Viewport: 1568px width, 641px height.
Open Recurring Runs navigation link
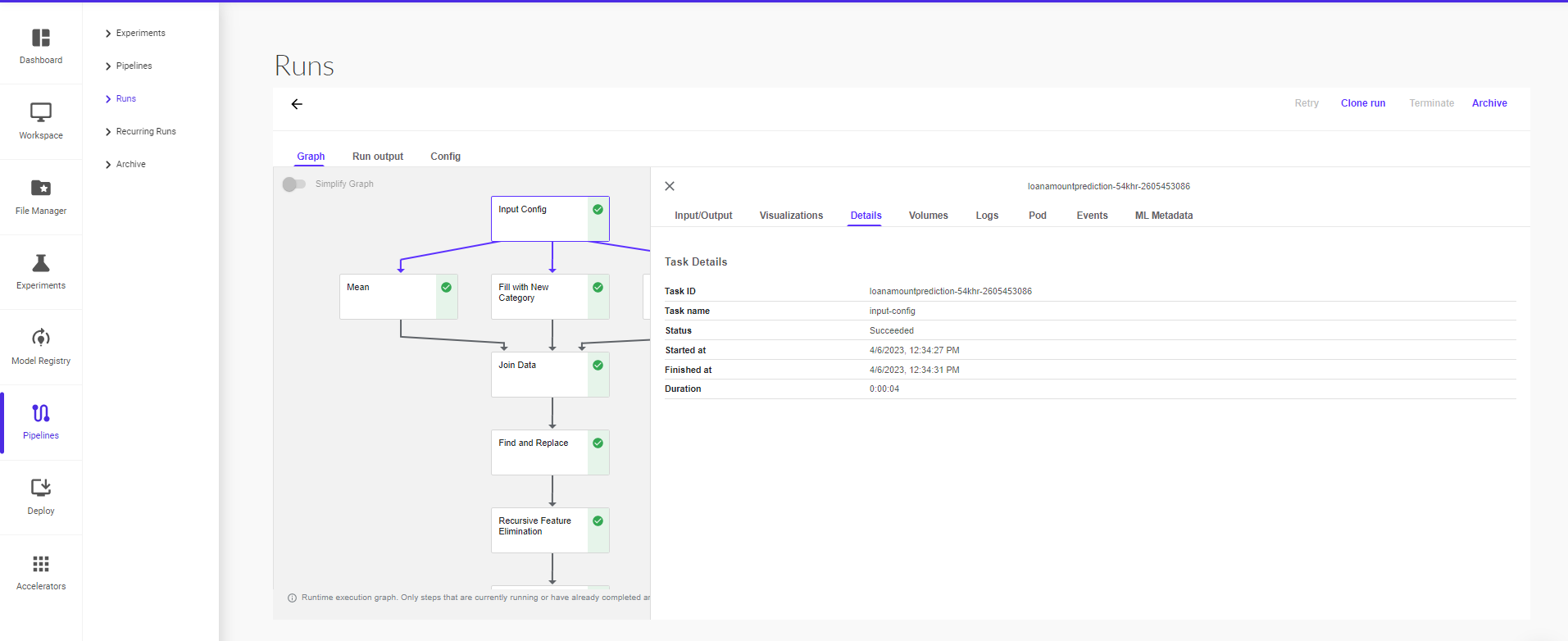[x=146, y=132]
